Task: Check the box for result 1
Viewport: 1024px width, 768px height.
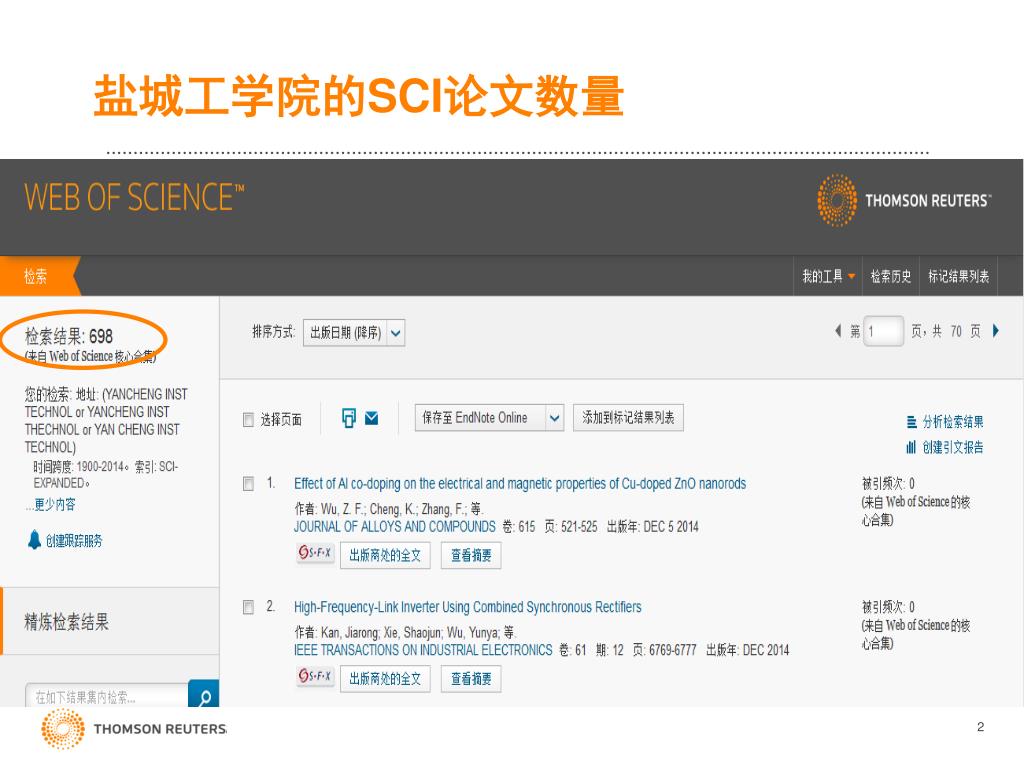Action: click(248, 484)
